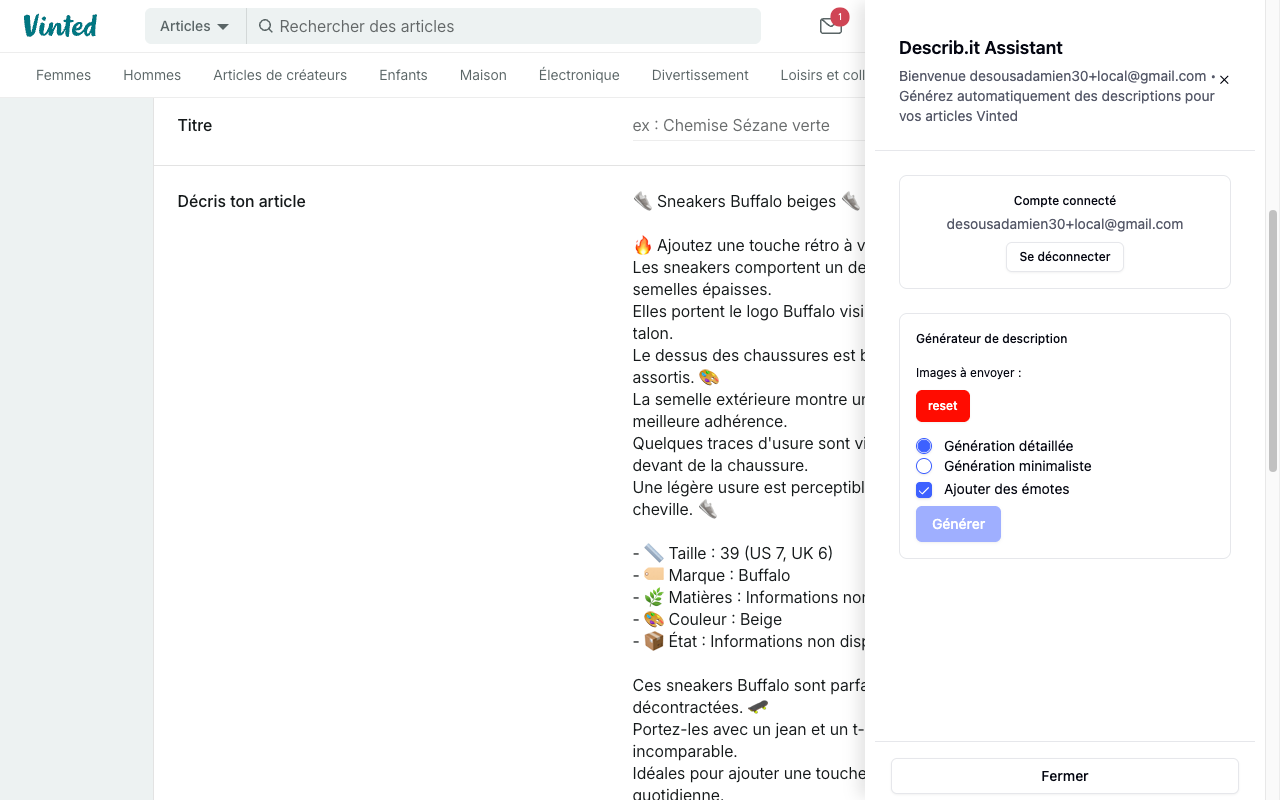Viewport: 1280px width, 800px height.
Task: Open the Hommes category
Action: click(152, 75)
